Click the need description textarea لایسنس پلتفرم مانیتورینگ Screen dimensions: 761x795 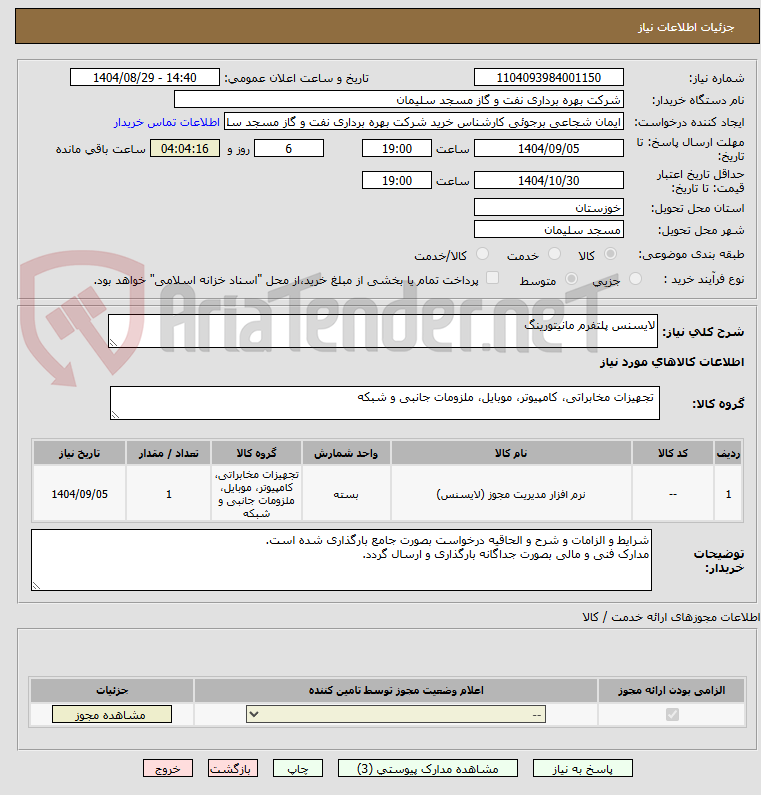tap(383, 331)
